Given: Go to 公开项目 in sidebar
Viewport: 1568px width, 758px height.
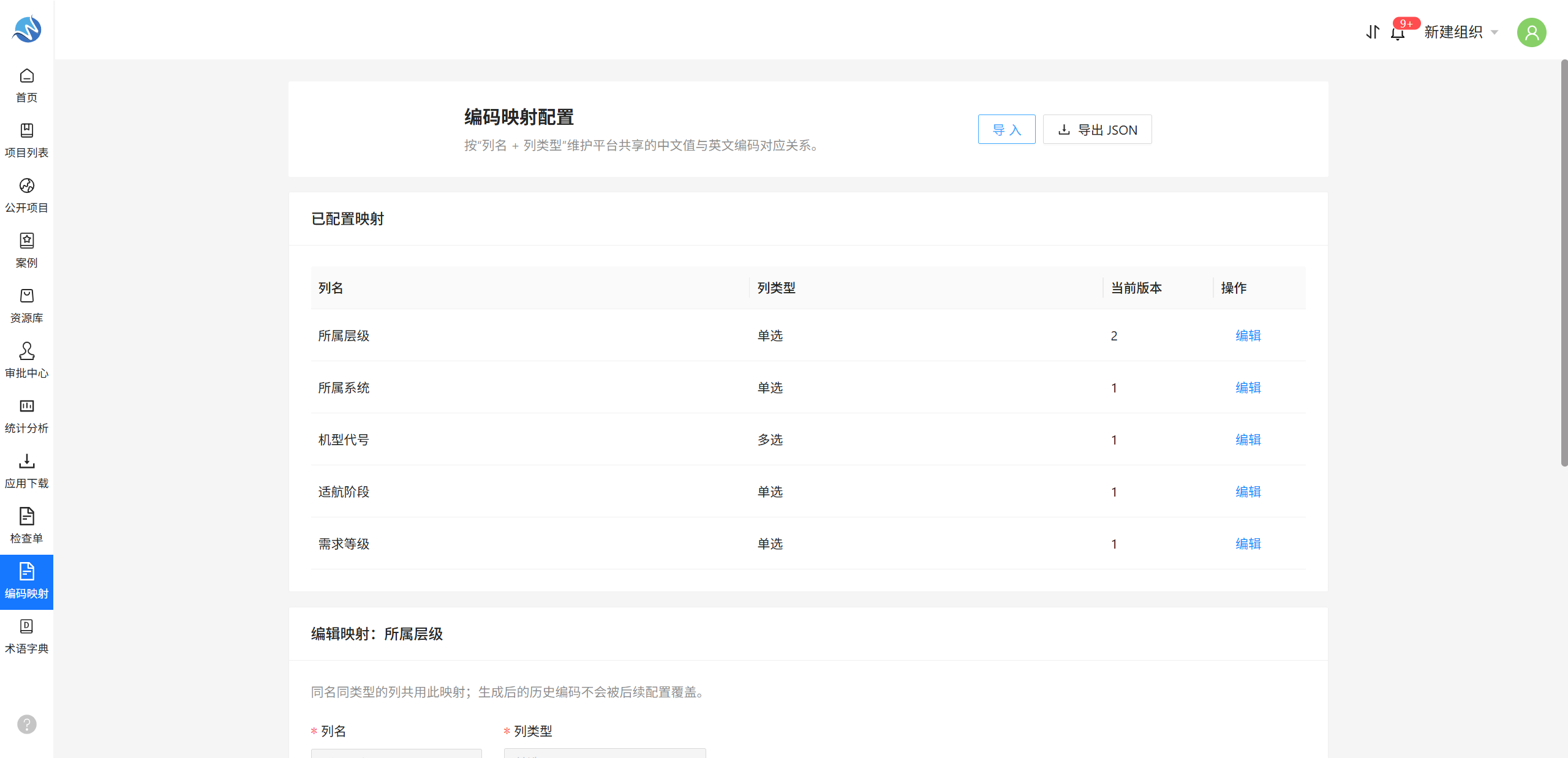Looking at the screenshot, I should 26,196.
